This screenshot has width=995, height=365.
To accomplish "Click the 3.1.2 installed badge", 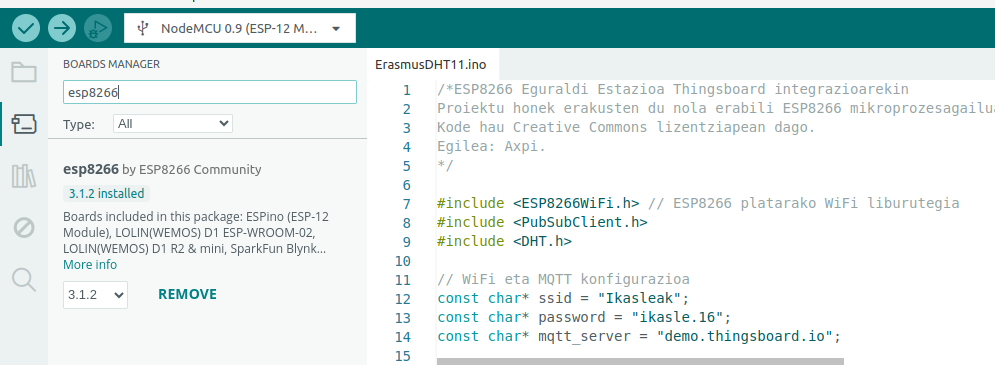I will pyautogui.click(x=107, y=194).
